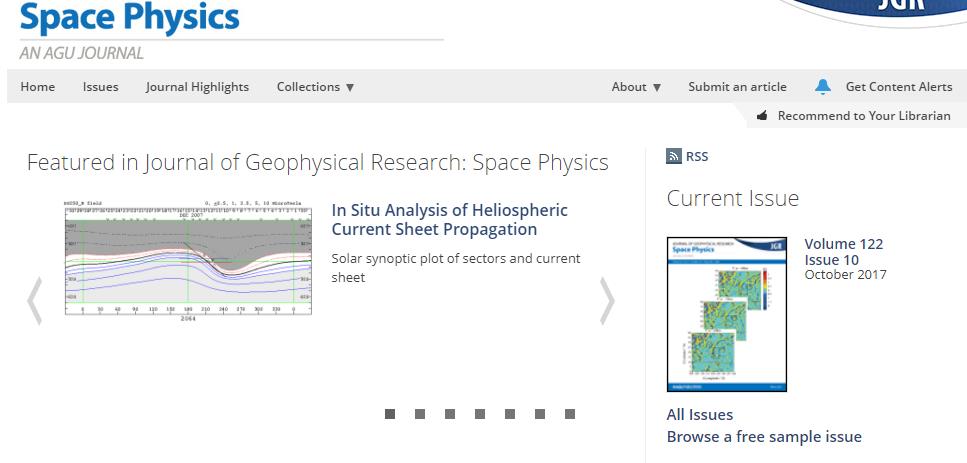Click Get Content Alerts link
Viewport: 967px width, 463px height.
(x=899, y=87)
